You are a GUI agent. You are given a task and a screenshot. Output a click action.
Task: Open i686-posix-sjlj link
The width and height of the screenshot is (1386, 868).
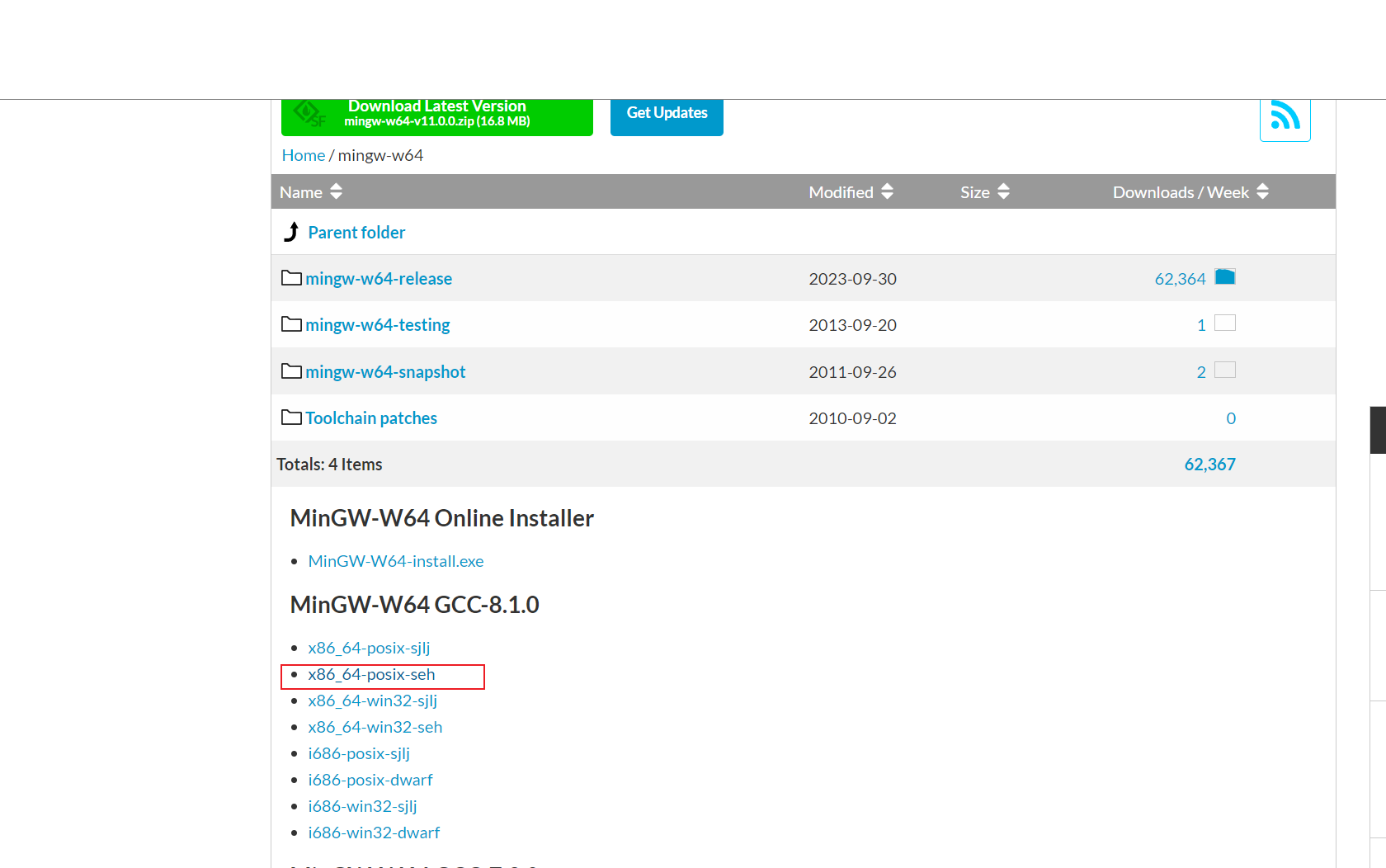tap(359, 753)
